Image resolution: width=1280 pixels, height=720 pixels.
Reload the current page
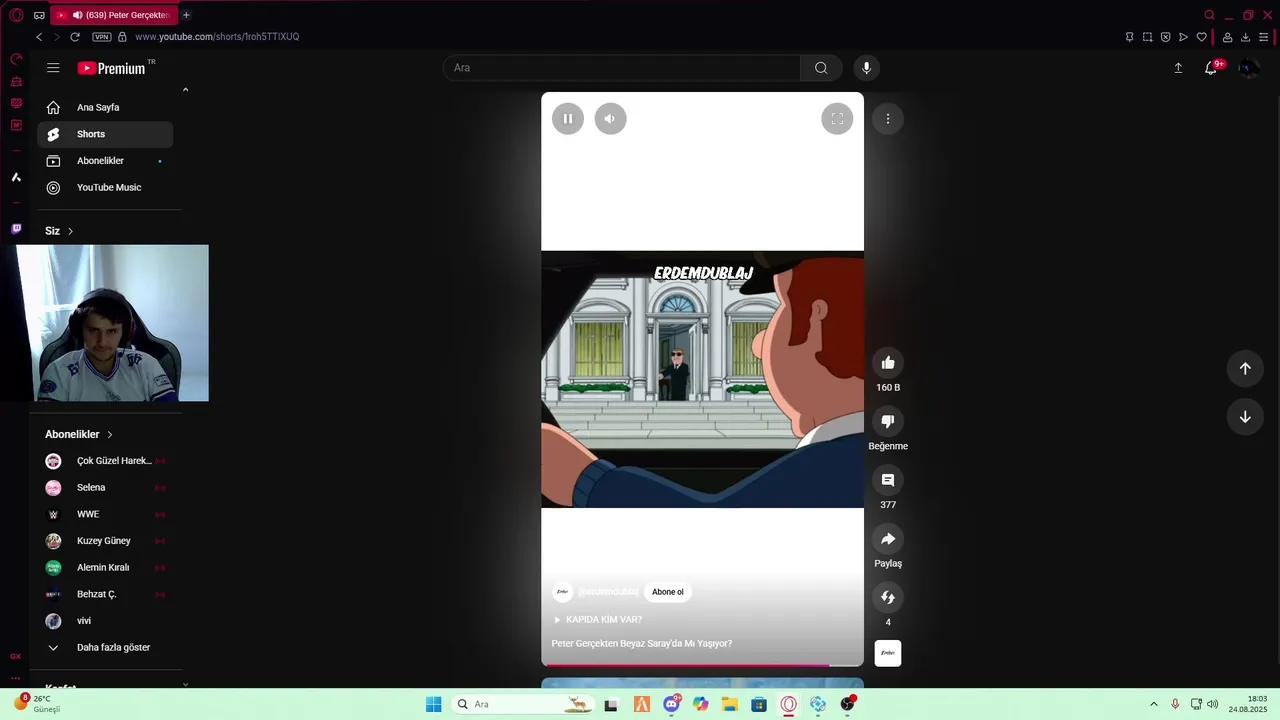[74, 37]
